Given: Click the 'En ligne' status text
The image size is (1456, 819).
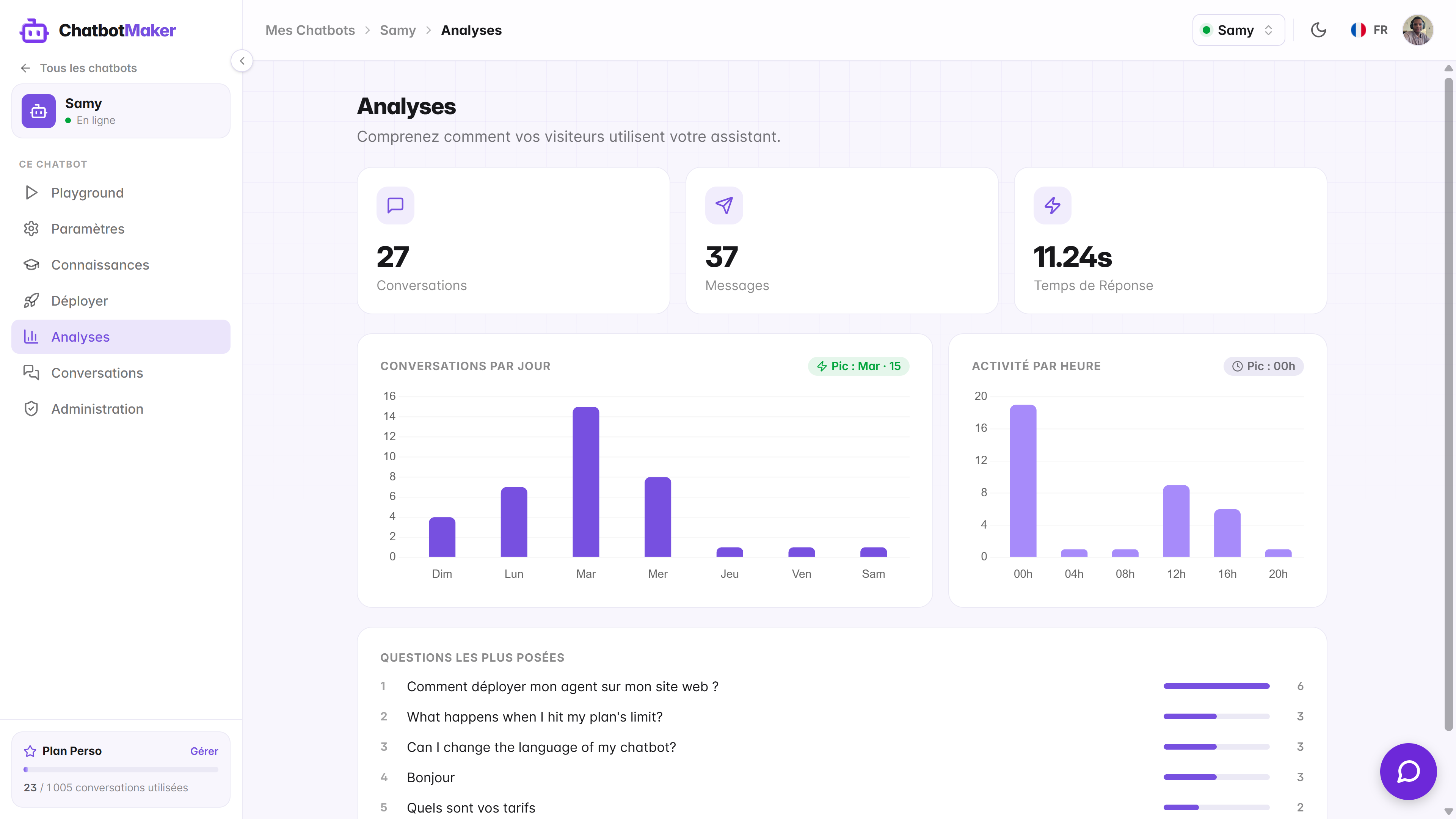Looking at the screenshot, I should point(96,121).
